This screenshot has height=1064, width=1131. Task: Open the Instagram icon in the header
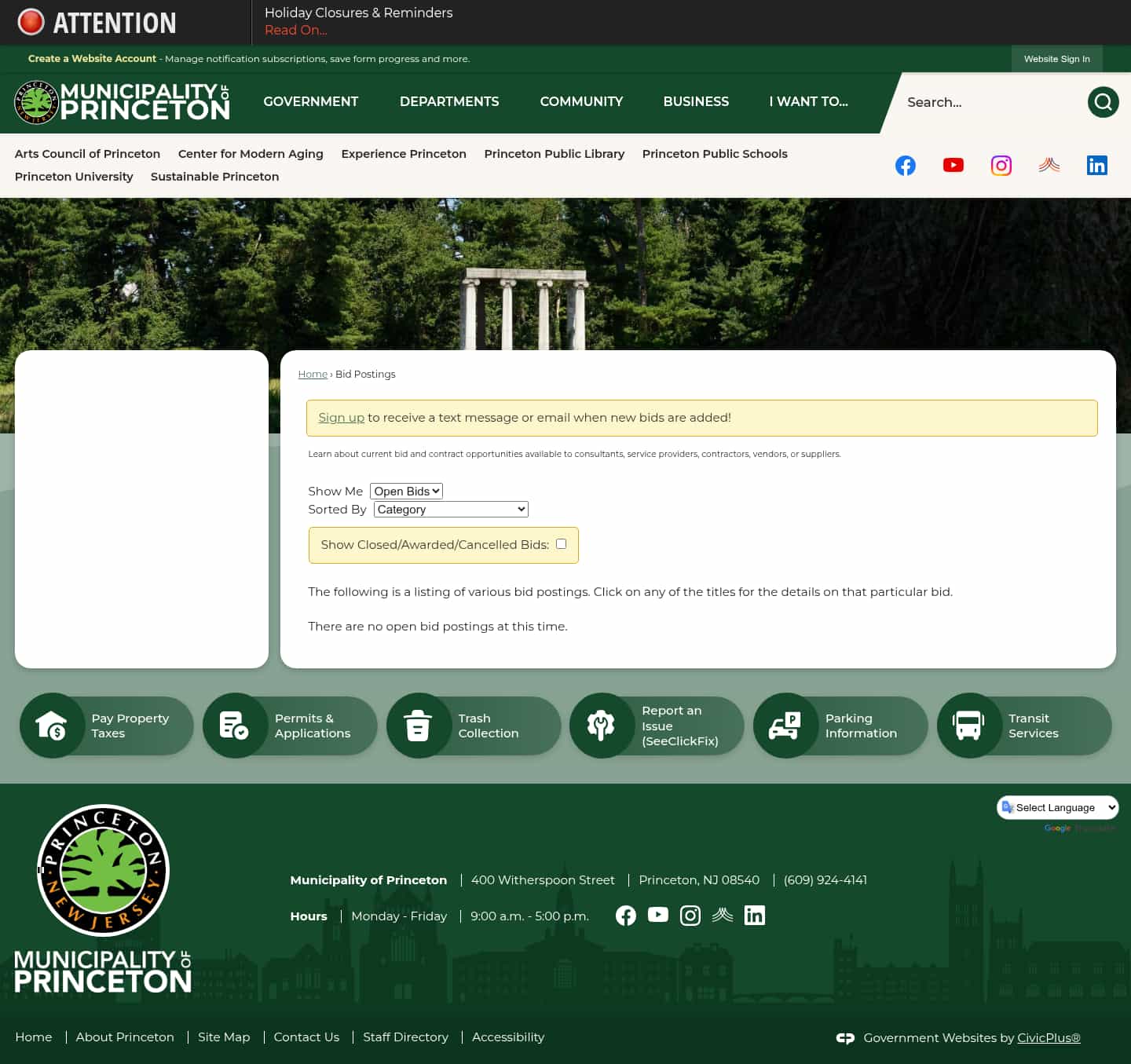(1001, 165)
